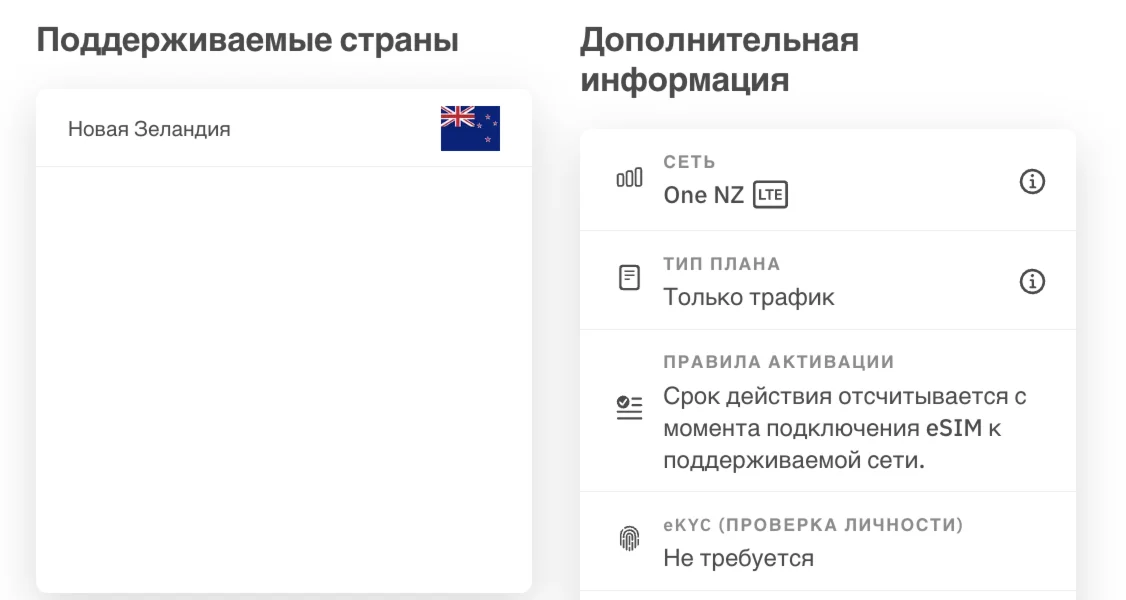Click the LTE badge next to One NZ
1126x600 pixels.
tap(770, 195)
